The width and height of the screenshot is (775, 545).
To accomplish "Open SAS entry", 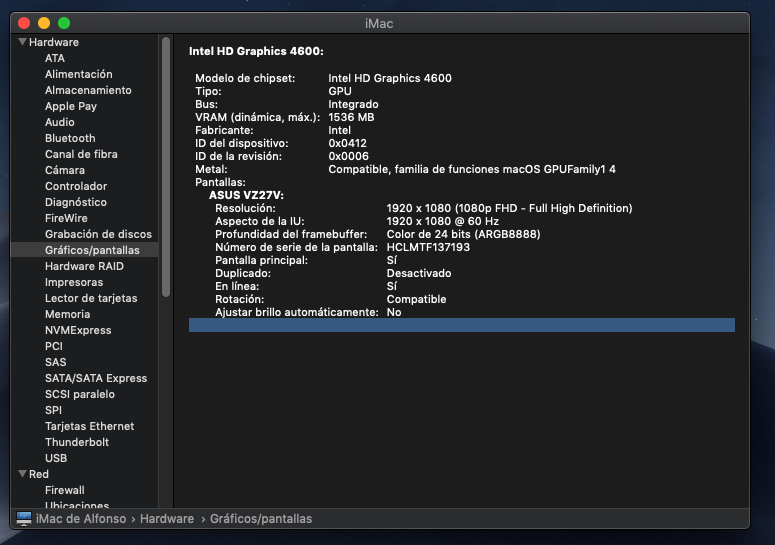I will pos(55,362).
